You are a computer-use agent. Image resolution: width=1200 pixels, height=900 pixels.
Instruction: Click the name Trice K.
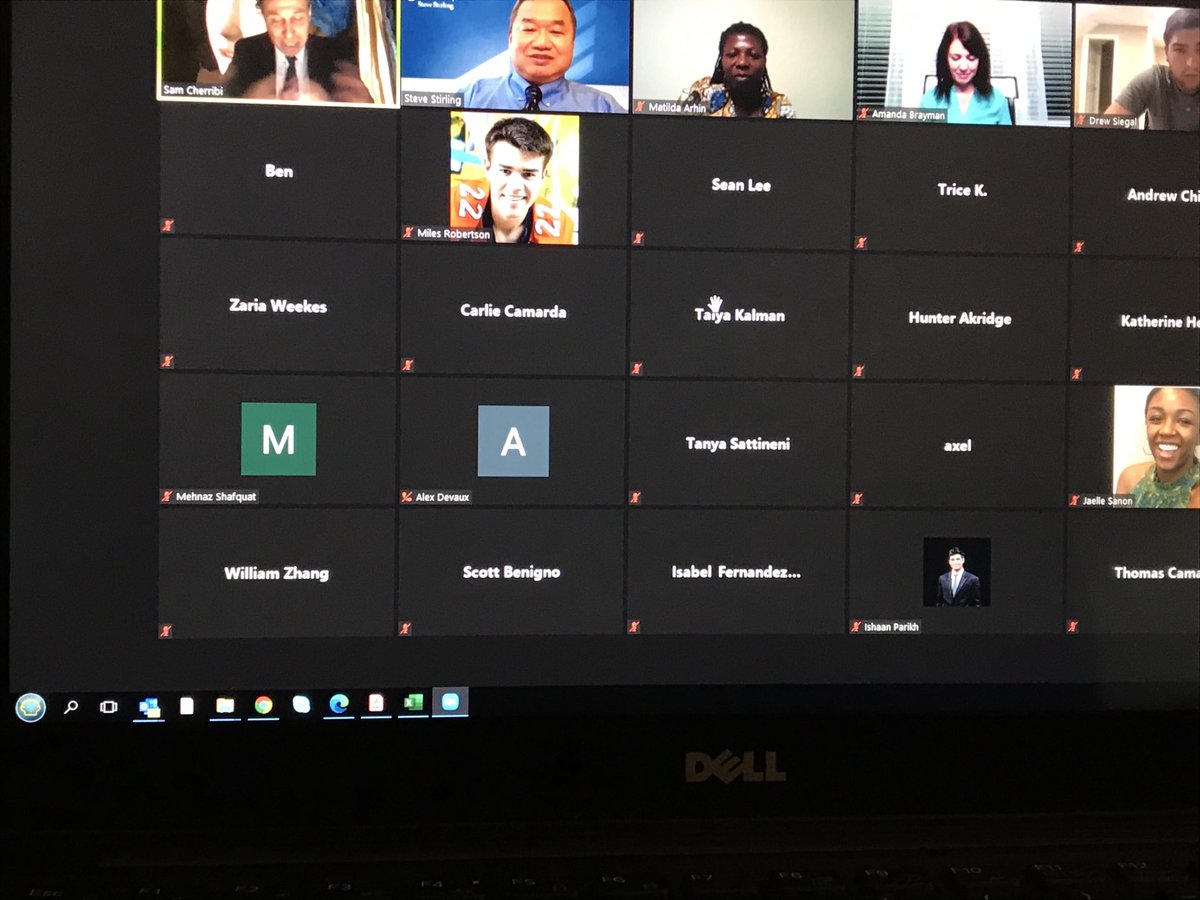[x=962, y=189]
